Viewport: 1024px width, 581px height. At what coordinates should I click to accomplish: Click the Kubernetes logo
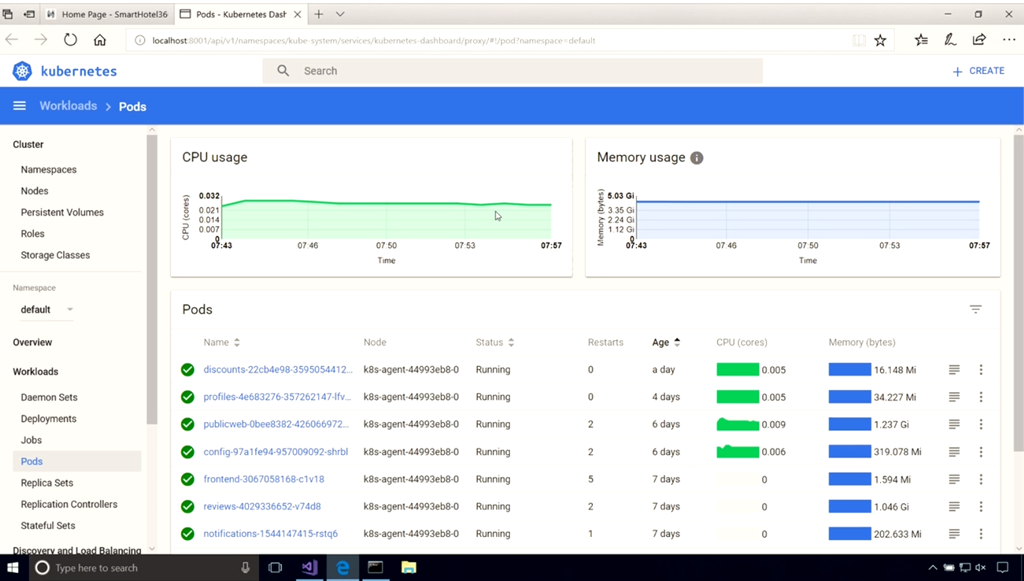click(x=22, y=71)
